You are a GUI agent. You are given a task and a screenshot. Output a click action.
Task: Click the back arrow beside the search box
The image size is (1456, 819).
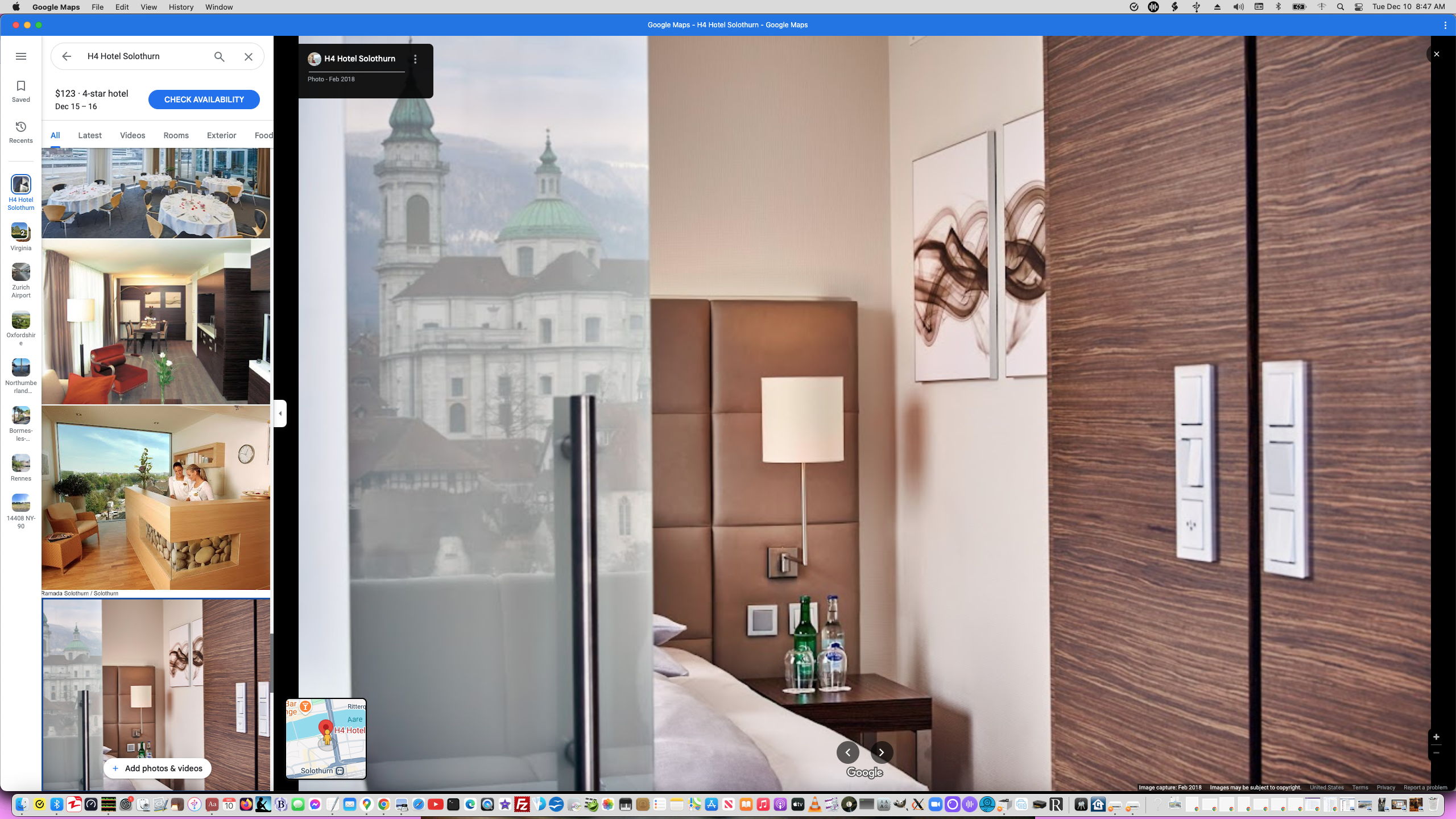pyautogui.click(x=67, y=56)
